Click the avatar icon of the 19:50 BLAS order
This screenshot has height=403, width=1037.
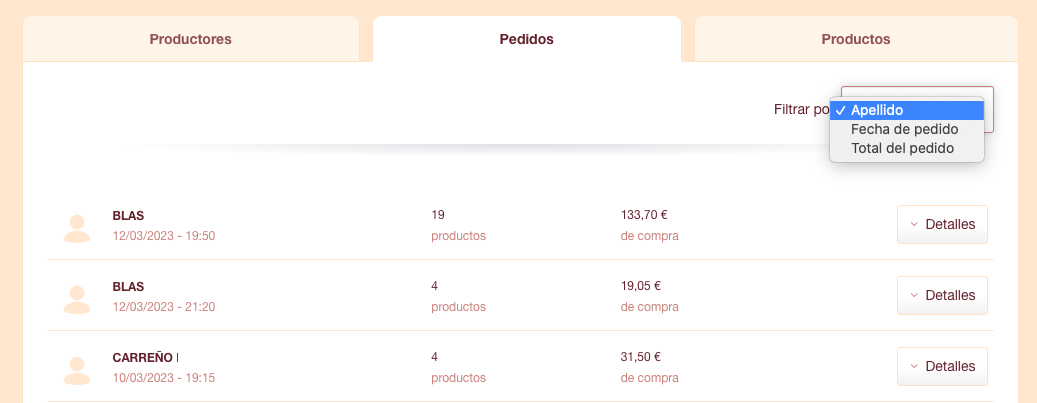click(77, 229)
